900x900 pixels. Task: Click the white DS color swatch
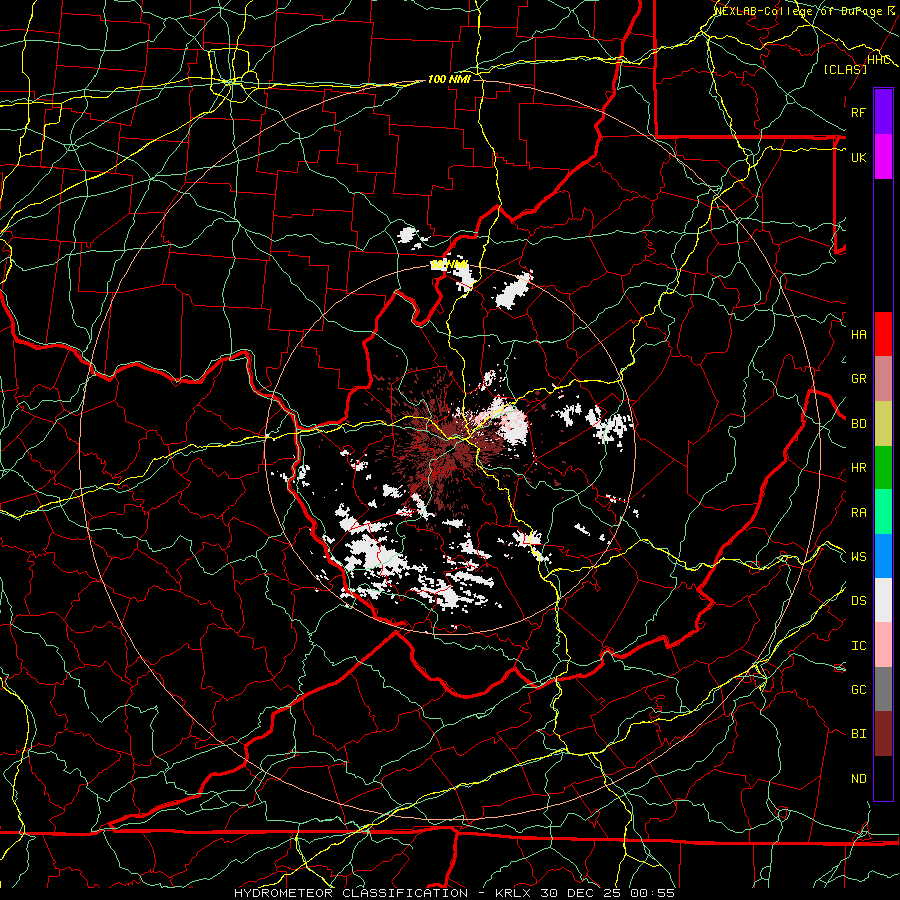(x=883, y=600)
